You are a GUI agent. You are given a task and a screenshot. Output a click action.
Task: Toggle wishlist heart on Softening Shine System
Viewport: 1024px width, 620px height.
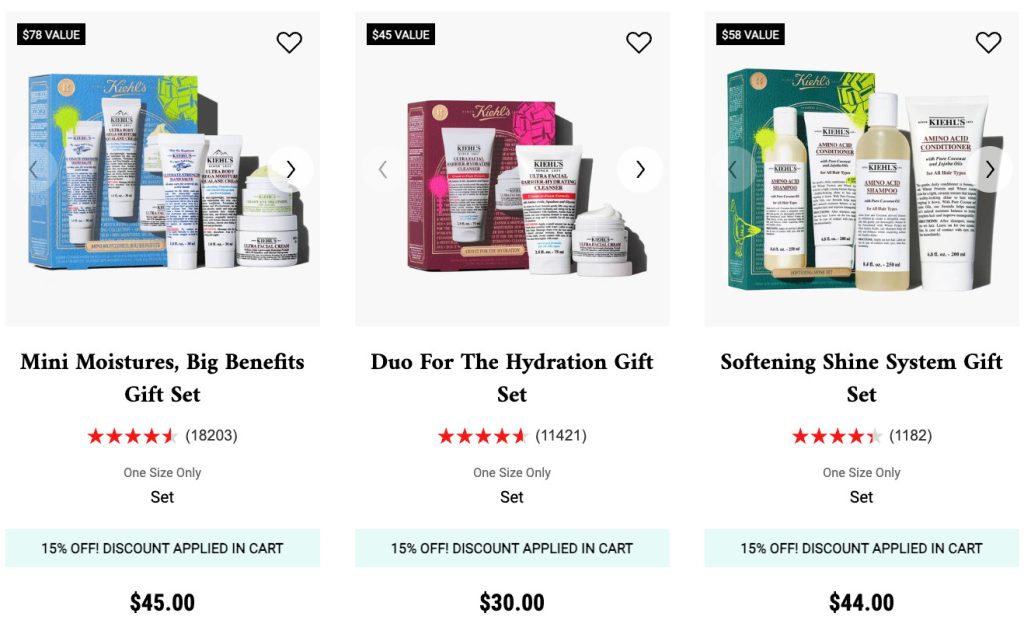(x=988, y=42)
